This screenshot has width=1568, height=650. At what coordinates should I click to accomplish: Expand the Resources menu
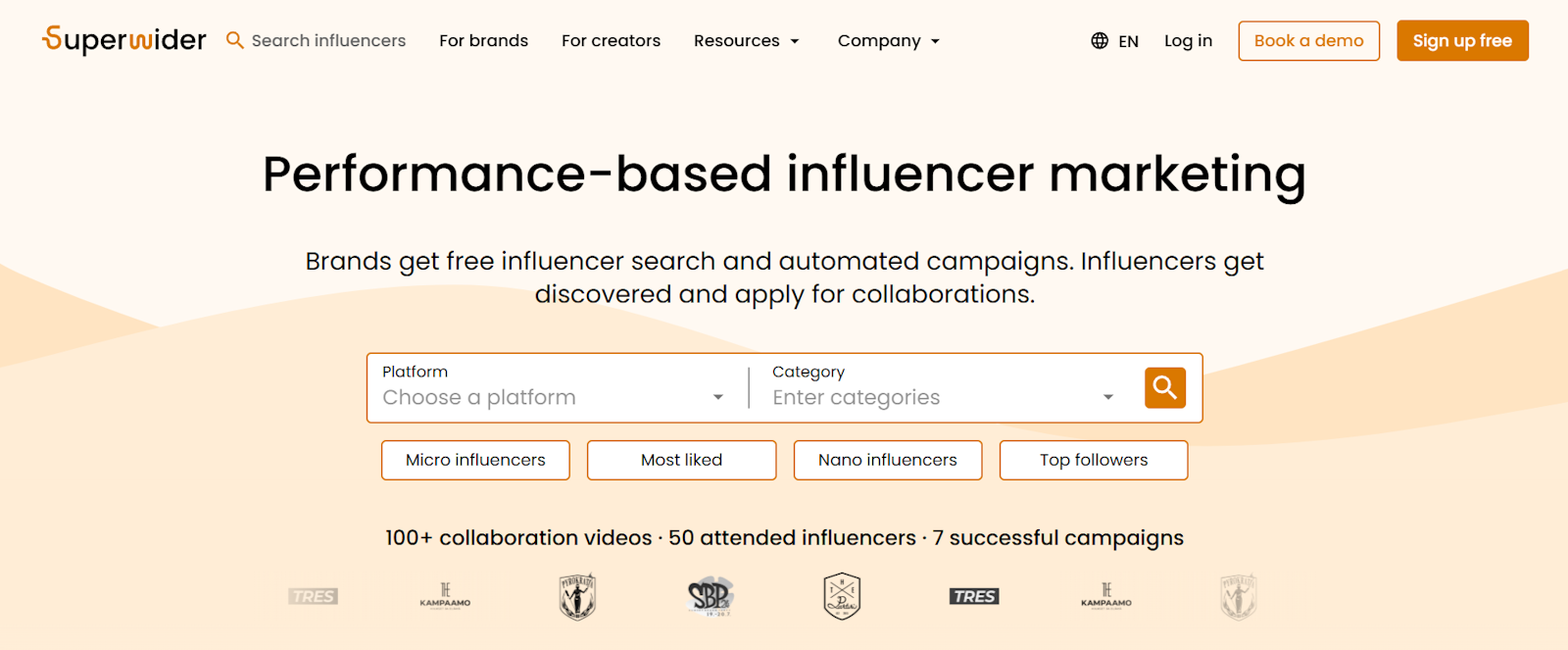[x=747, y=41]
